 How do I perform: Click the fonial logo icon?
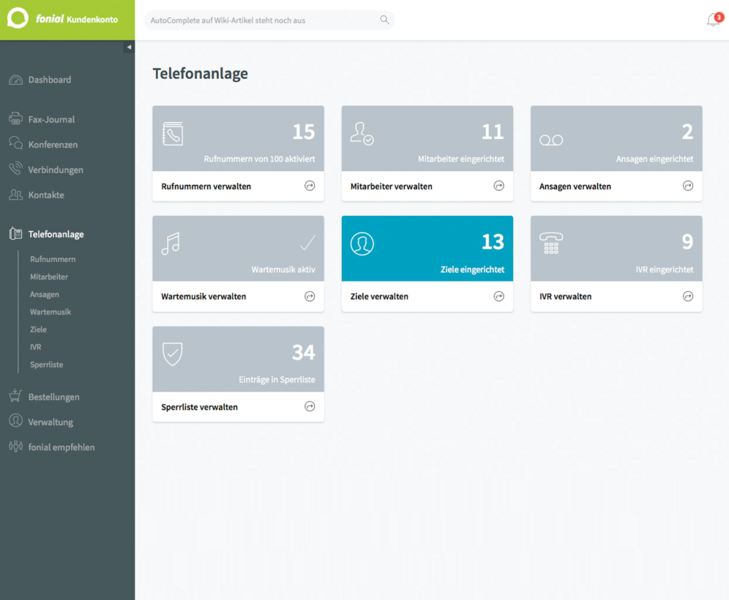coord(18,19)
